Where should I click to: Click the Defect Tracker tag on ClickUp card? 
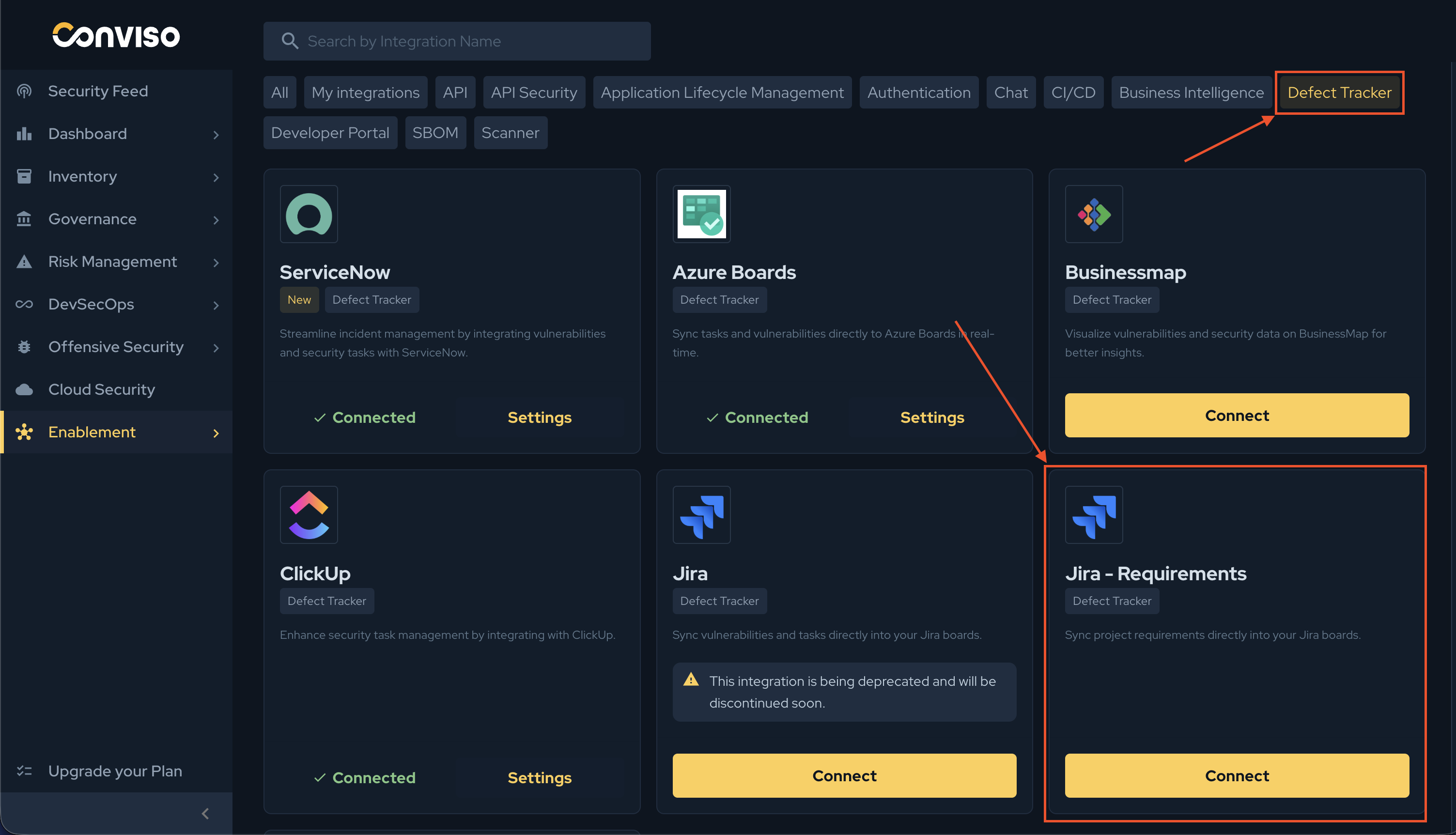click(327, 601)
